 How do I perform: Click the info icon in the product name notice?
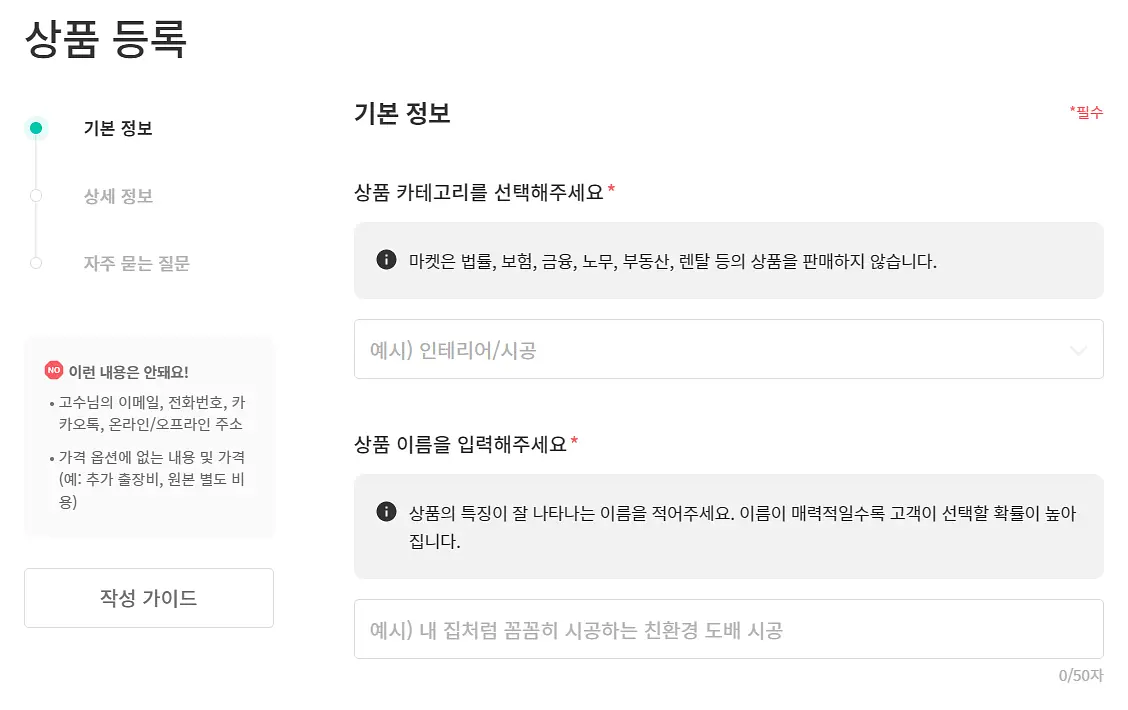[386, 511]
